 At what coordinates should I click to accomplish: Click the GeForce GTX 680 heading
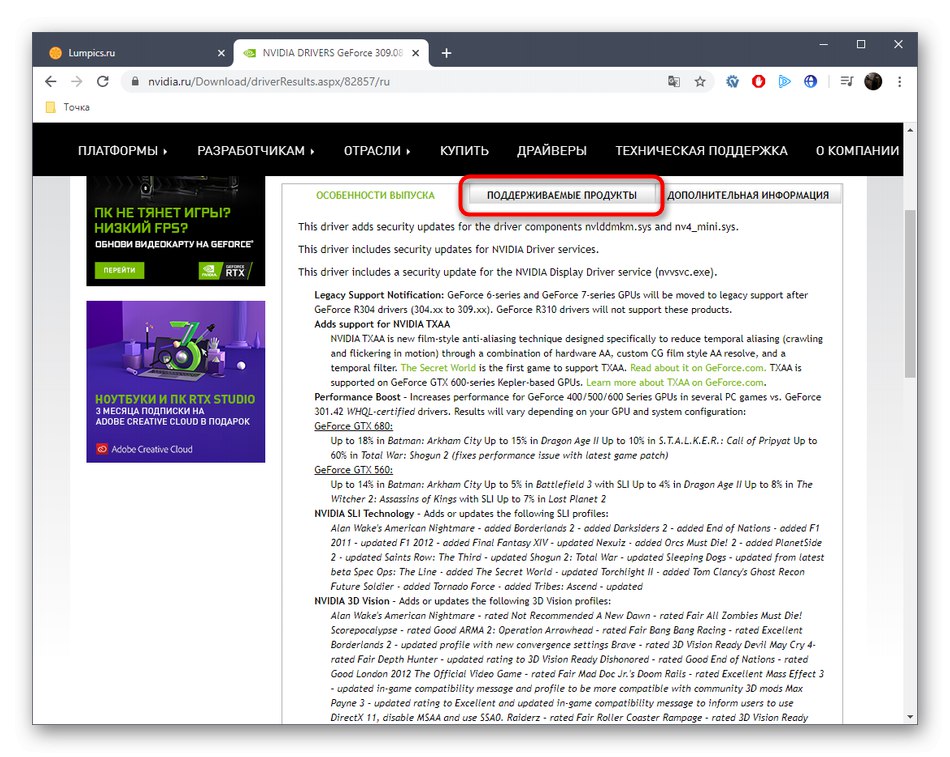pyautogui.click(x=353, y=426)
